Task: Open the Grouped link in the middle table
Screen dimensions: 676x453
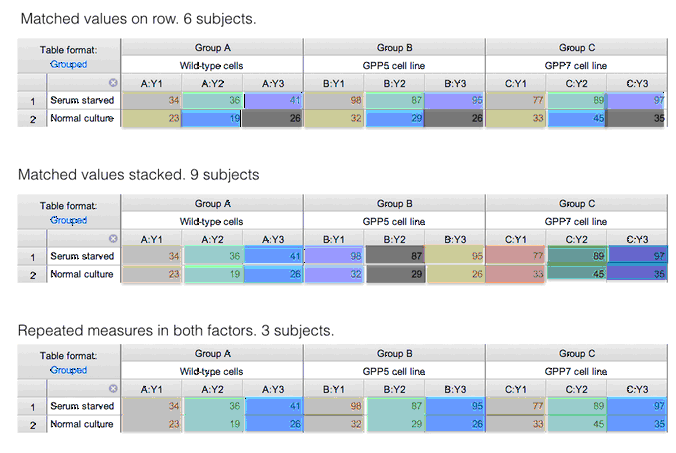Action: click(x=69, y=220)
